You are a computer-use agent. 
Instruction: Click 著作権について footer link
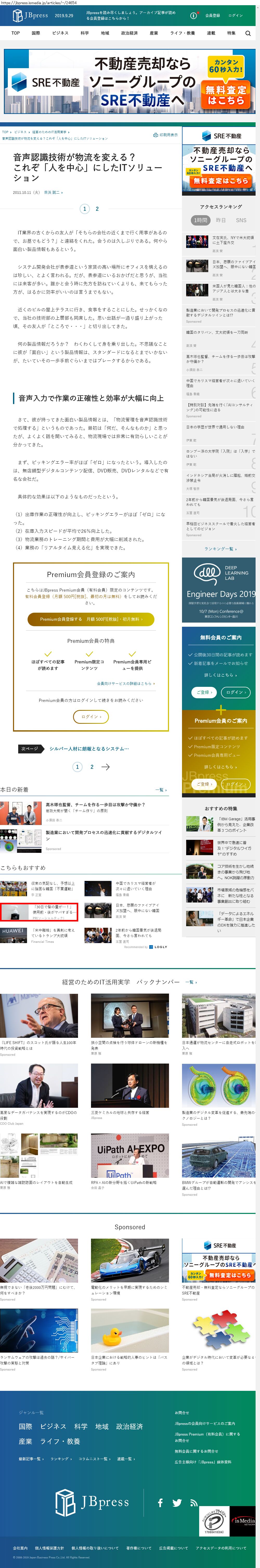tap(139, 1548)
